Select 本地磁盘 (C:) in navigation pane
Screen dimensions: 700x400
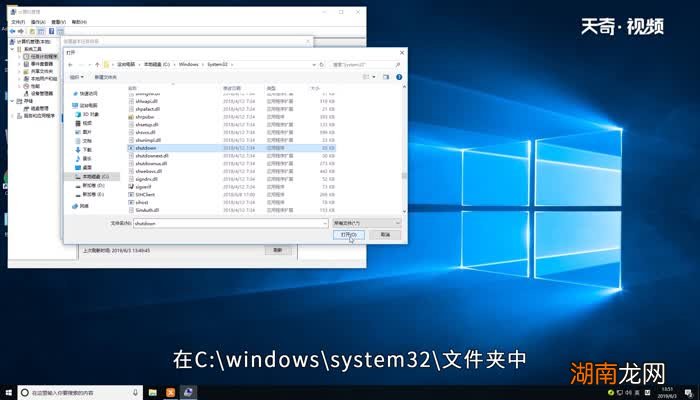click(x=92, y=176)
